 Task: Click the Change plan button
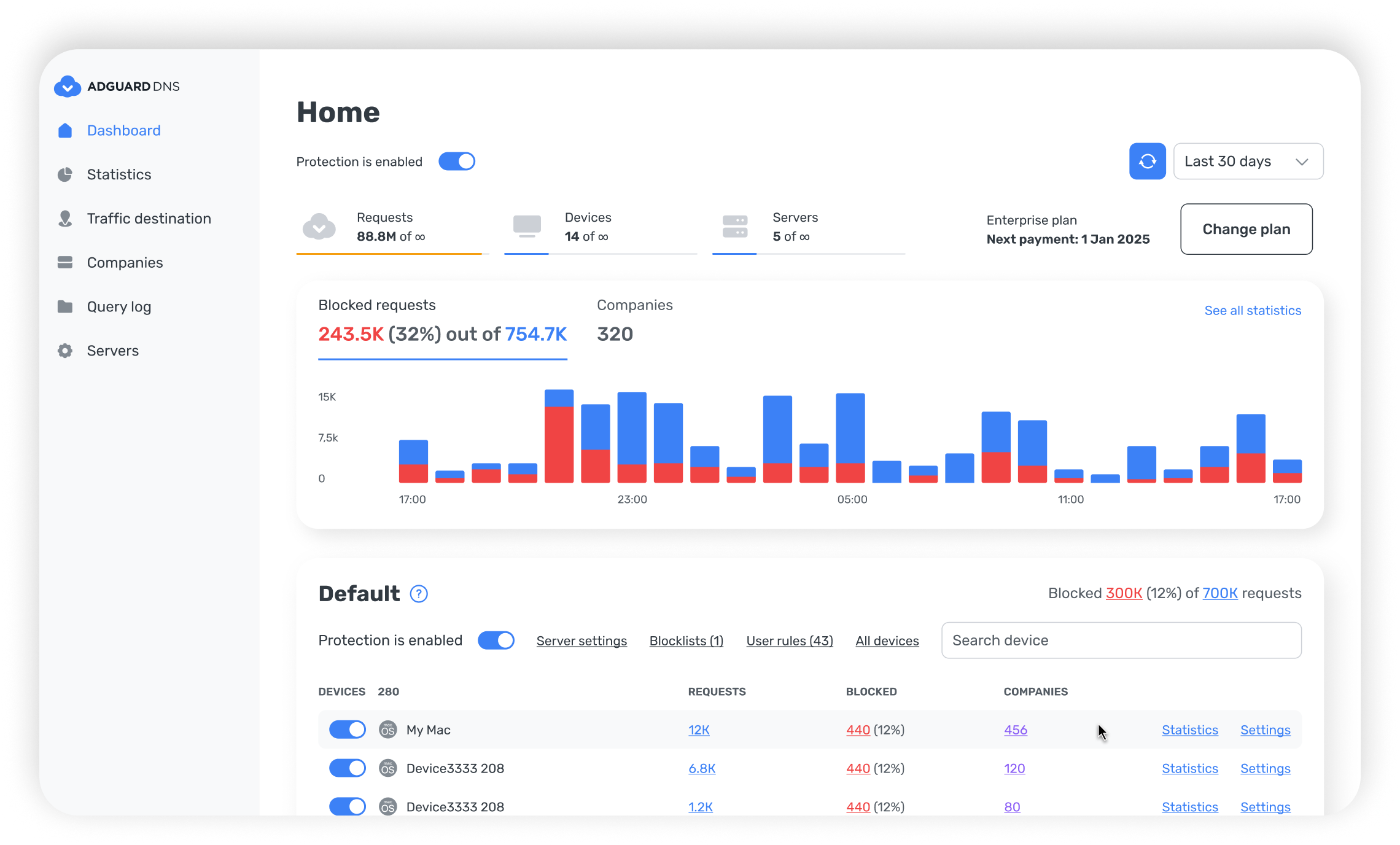click(x=1246, y=229)
